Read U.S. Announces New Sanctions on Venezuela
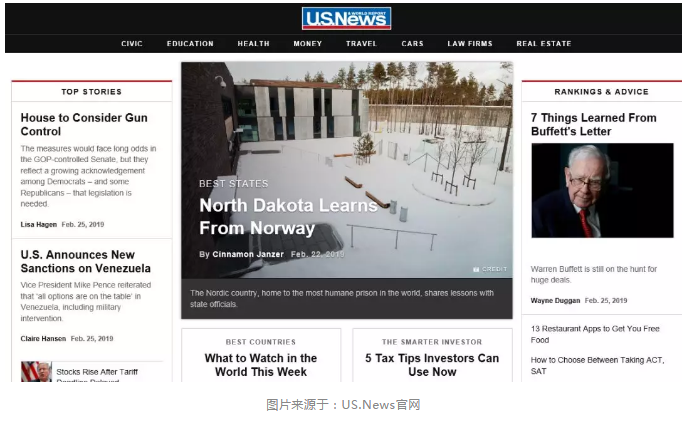The height and width of the screenshot is (437, 695). point(86,261)
